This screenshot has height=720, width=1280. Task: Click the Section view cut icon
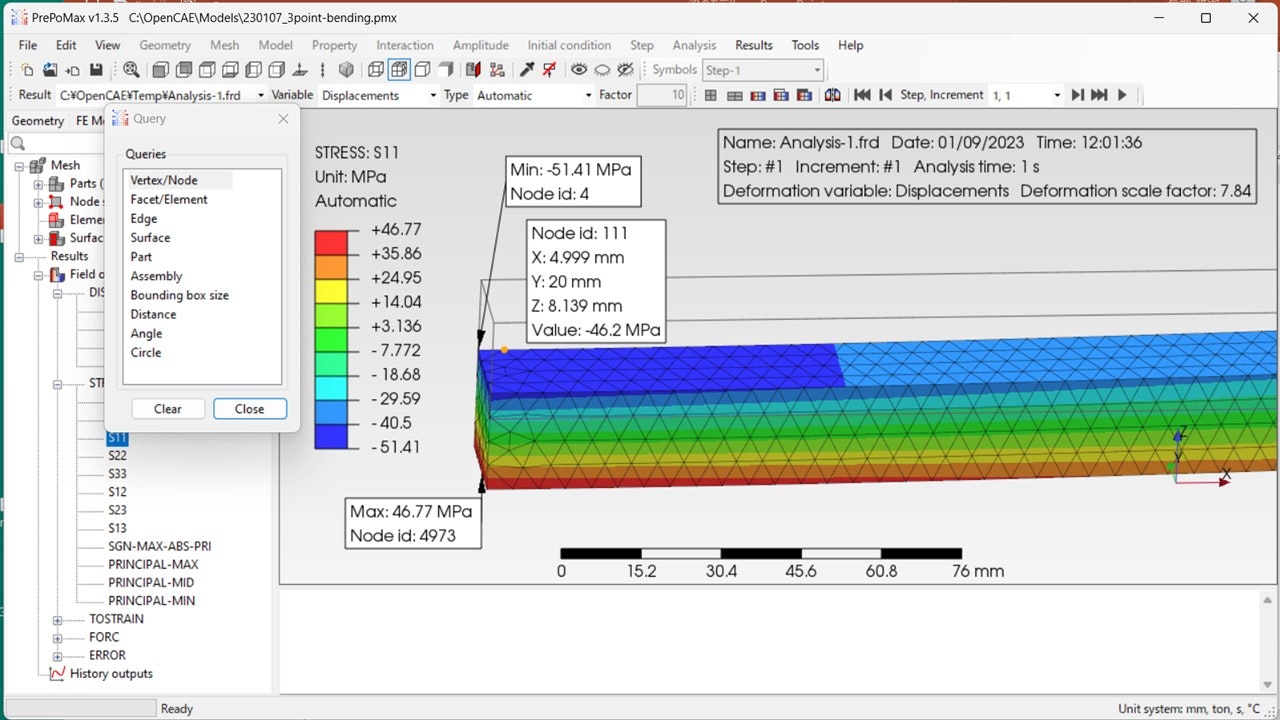tap(473, 70)
